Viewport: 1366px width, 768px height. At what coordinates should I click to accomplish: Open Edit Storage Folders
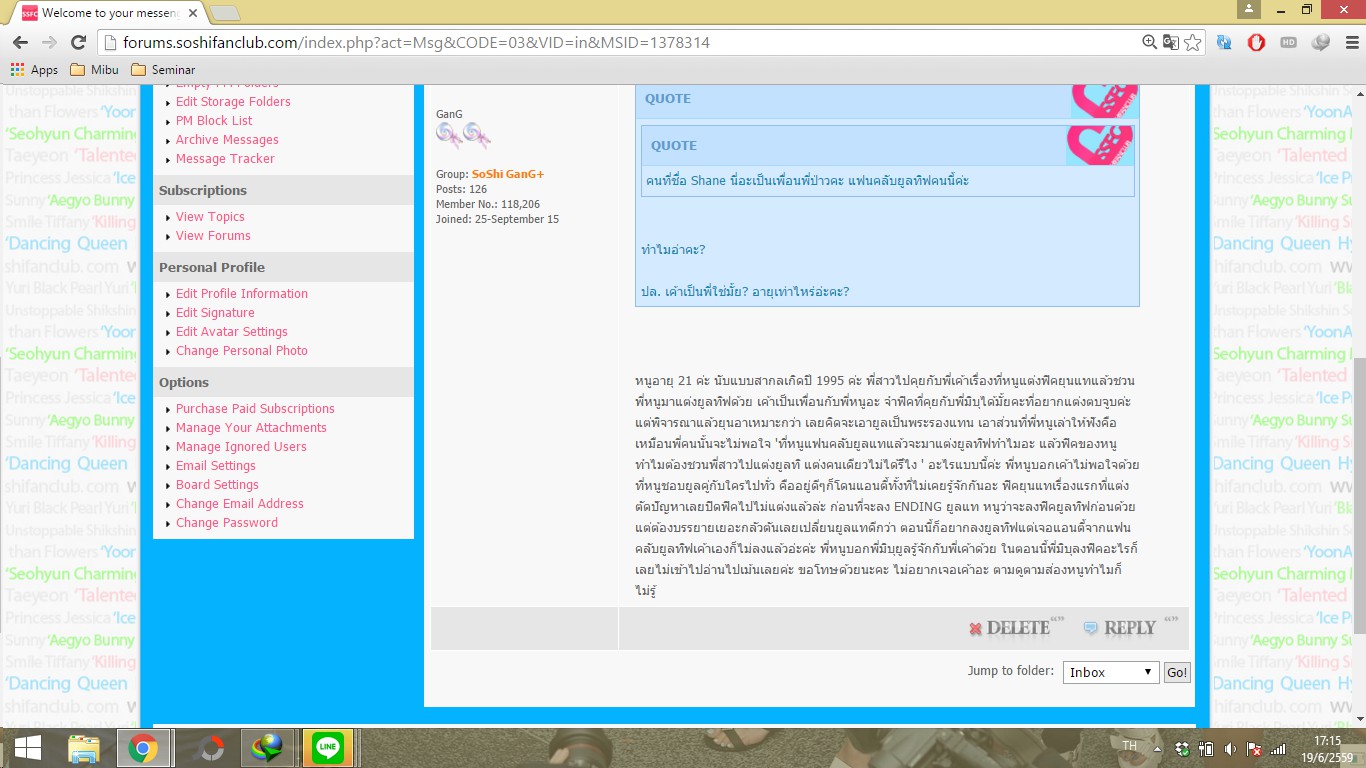click(233, 102)
